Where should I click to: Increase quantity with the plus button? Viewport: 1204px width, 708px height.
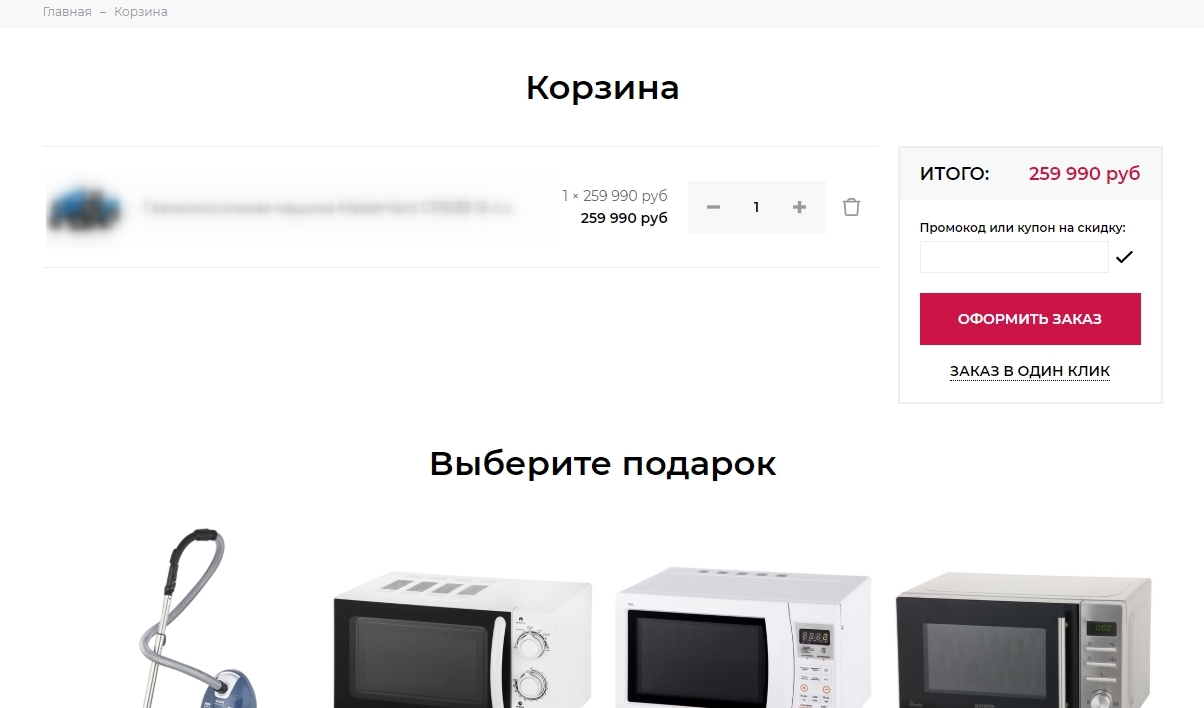click(x=799, y=207)
